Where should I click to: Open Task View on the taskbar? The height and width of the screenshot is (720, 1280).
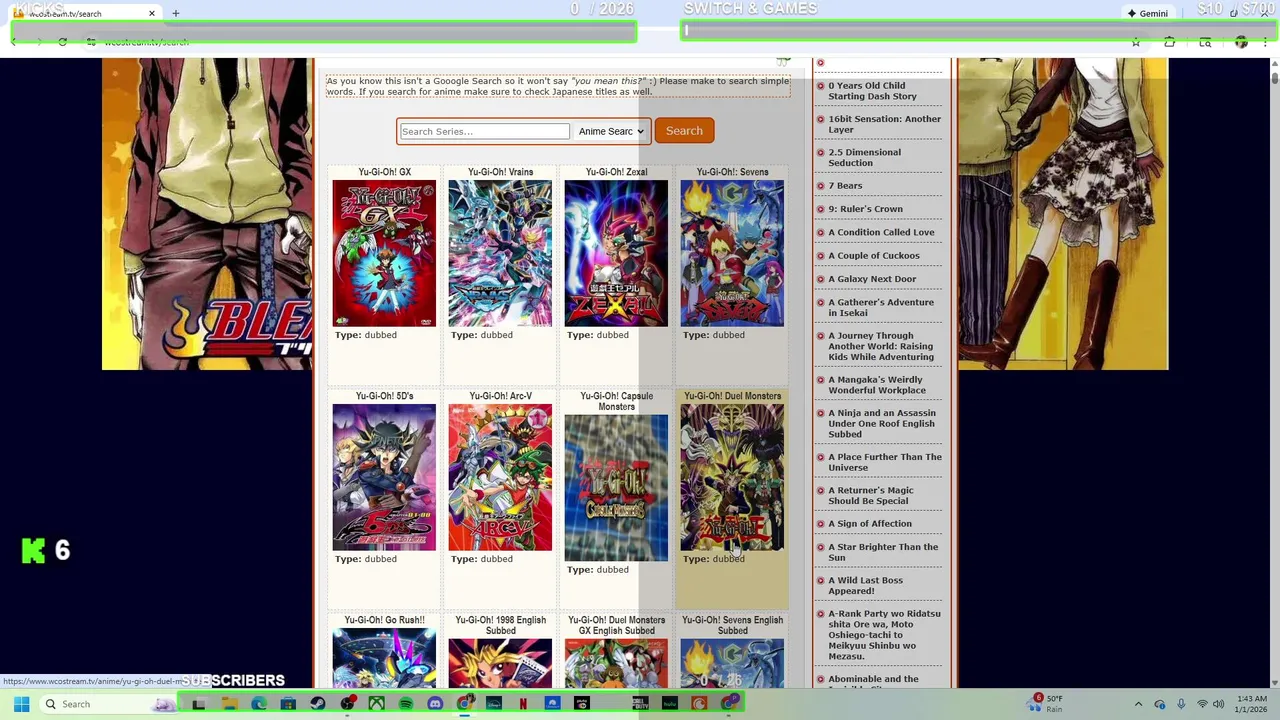click(199, 704)
